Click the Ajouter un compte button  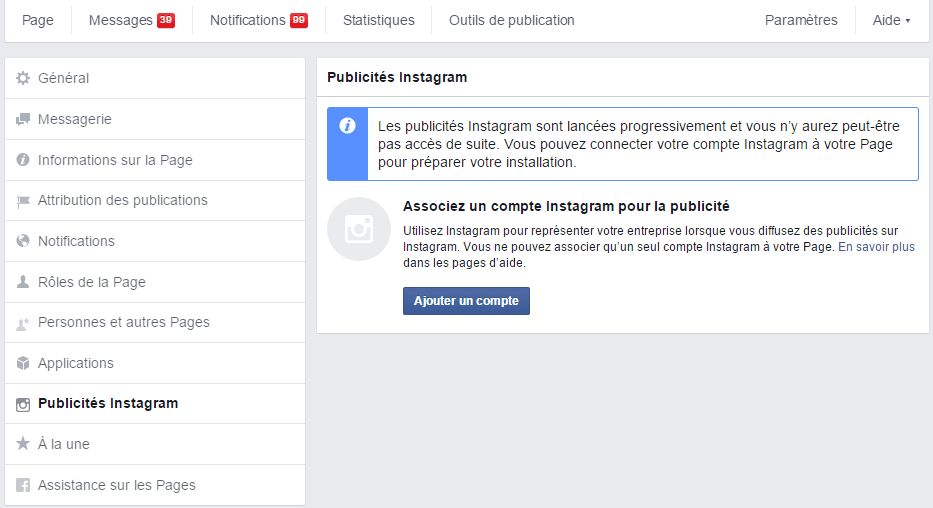click(466, 301)
